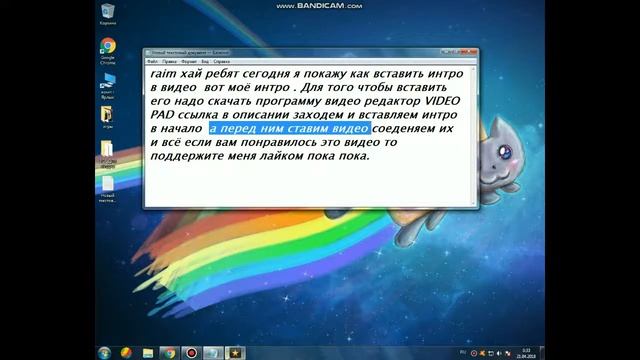Viewport: 640px width, 360px height.
Task: Place cursor in empty area below the text
Action: (x=308, y=184)
